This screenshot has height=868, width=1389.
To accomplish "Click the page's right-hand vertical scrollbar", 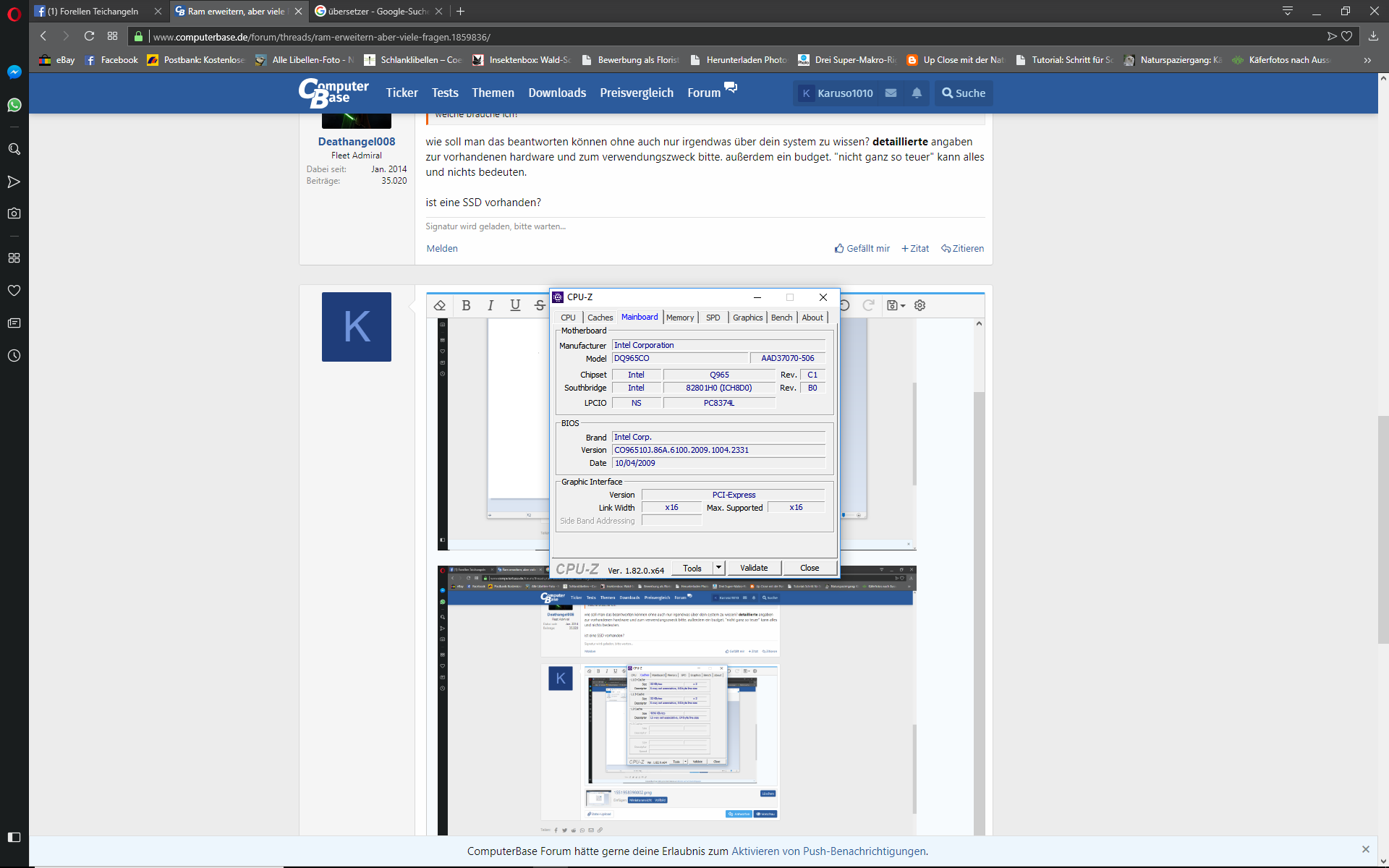I will pos(1382,528).
